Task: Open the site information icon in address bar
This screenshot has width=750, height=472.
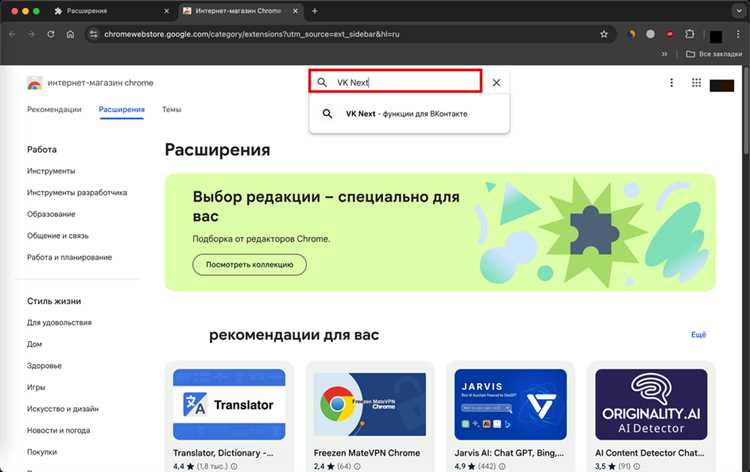Action: [94, 34]
